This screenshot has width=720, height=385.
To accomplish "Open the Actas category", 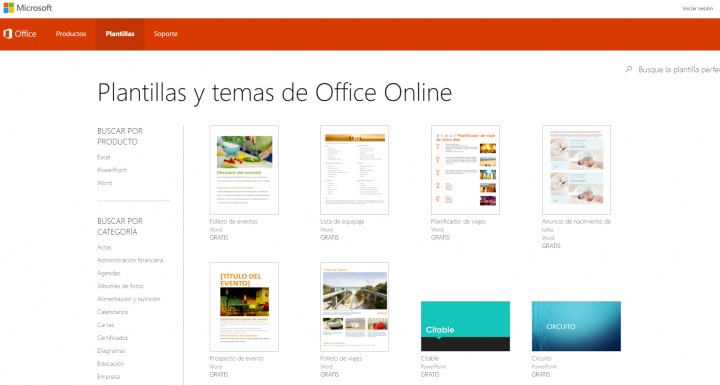I will pos(104,247).
